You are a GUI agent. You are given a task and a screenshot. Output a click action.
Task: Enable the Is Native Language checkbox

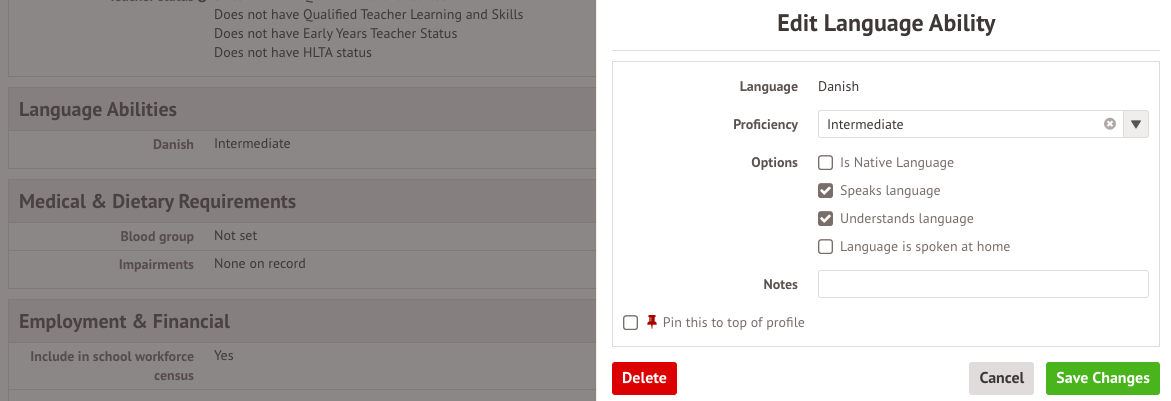pos(826,163)
